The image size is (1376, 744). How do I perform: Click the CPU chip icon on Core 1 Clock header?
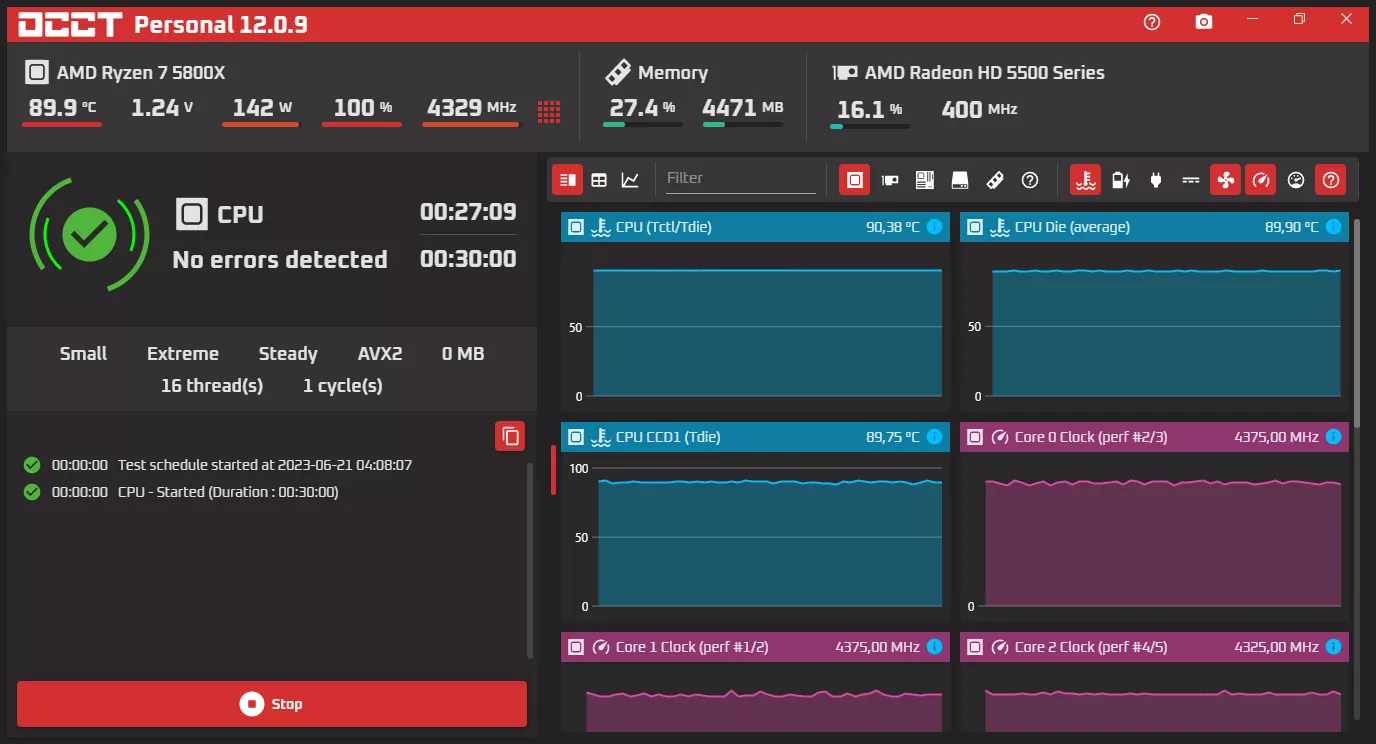coord(576,647)
